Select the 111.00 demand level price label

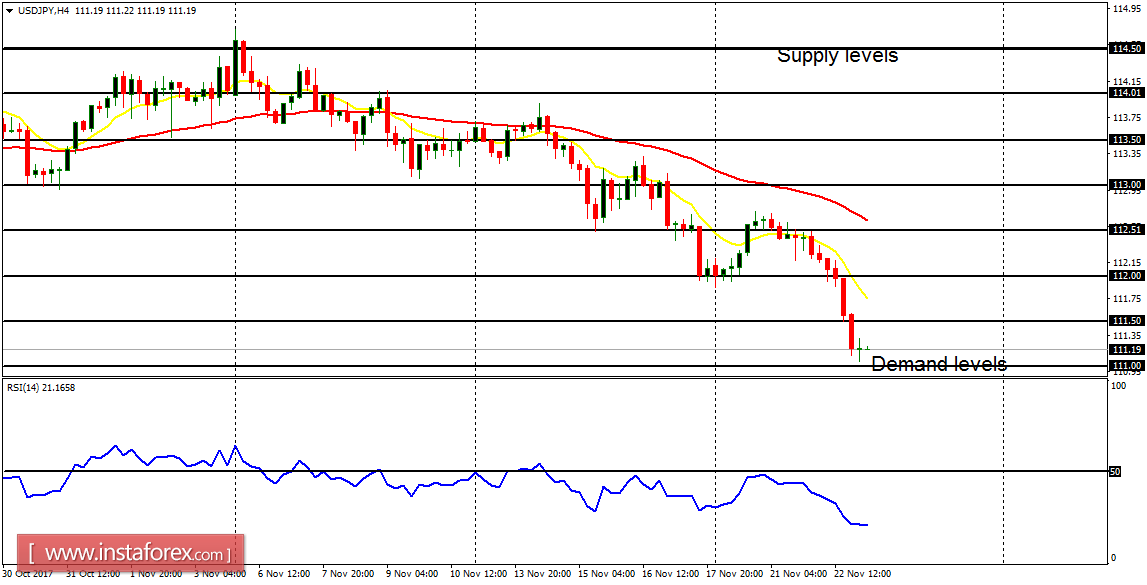(x=1126, y=366)
